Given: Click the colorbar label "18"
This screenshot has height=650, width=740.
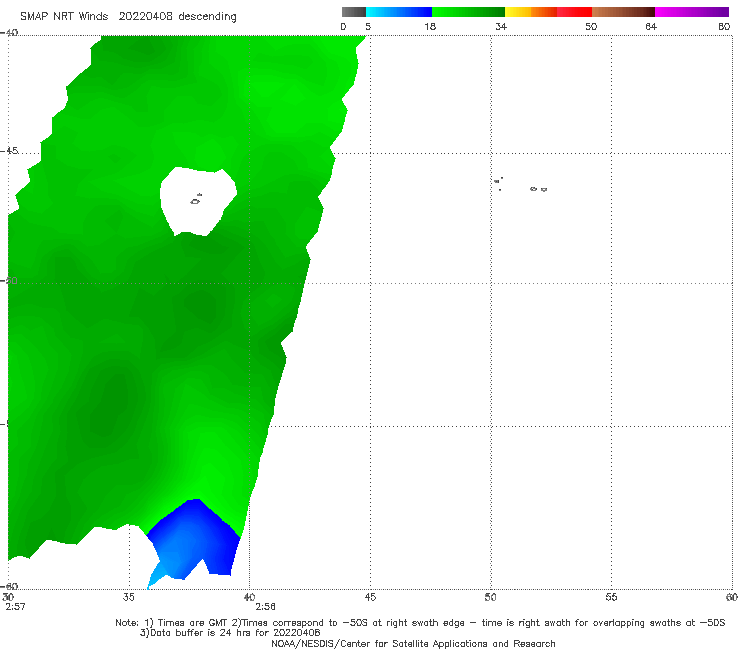Looking at the screenshot, I should pos(430,26).
